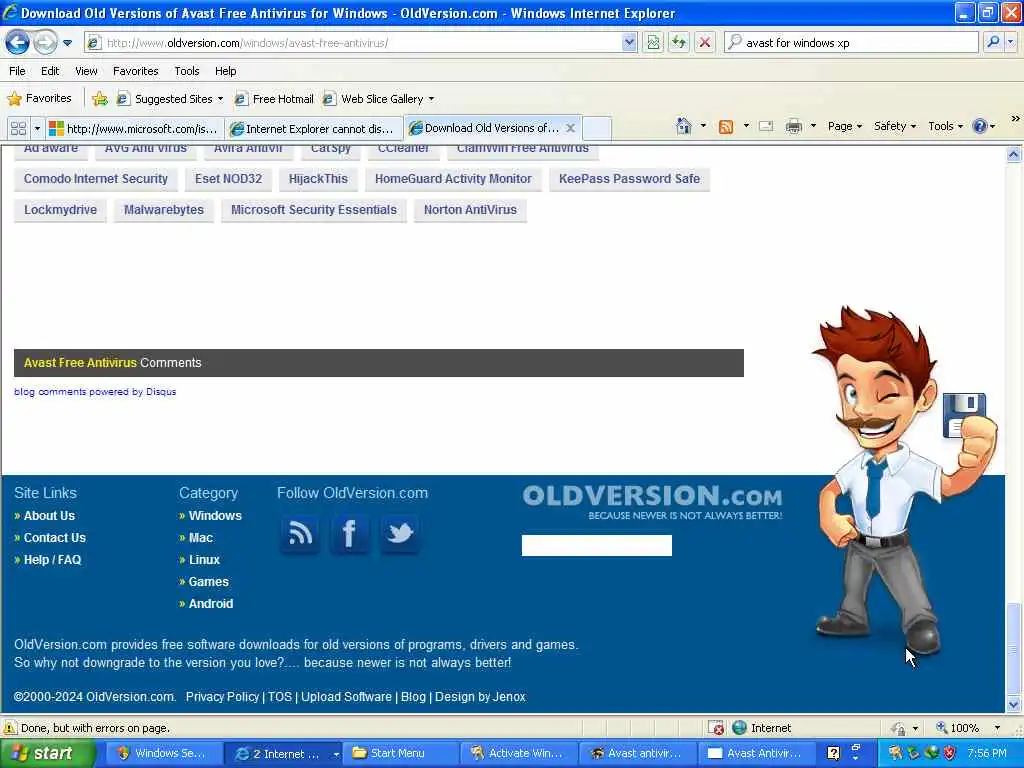Open the Free Hotmail favorite link
The height and width of the screenshot is (768, 1024).
(x=274, y=99)
